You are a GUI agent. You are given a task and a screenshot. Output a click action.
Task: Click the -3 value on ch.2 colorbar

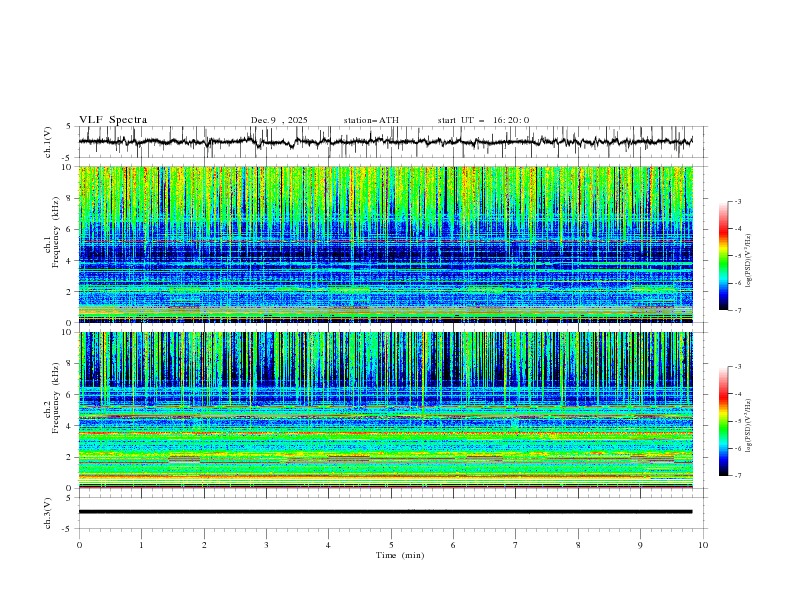(738, 368)
